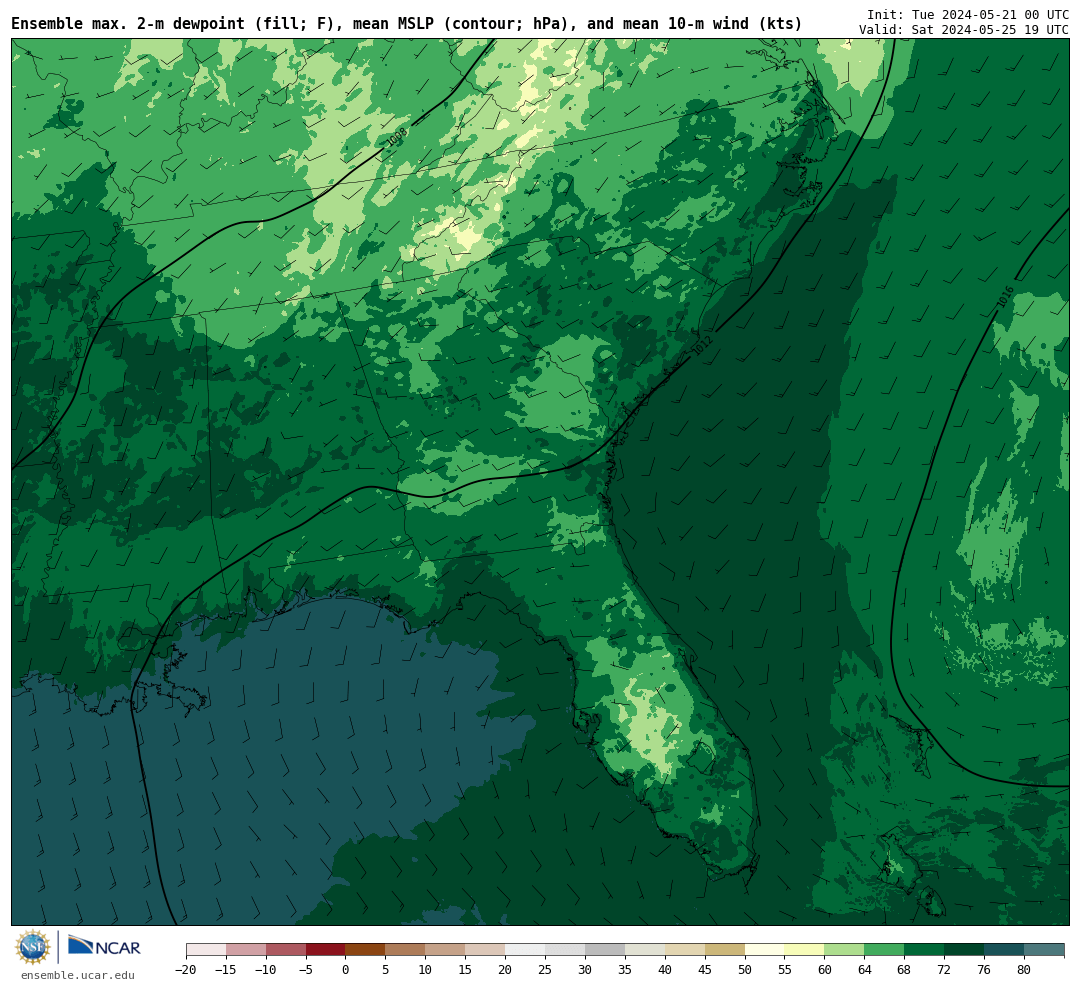Click the map title text

(406, 24)
